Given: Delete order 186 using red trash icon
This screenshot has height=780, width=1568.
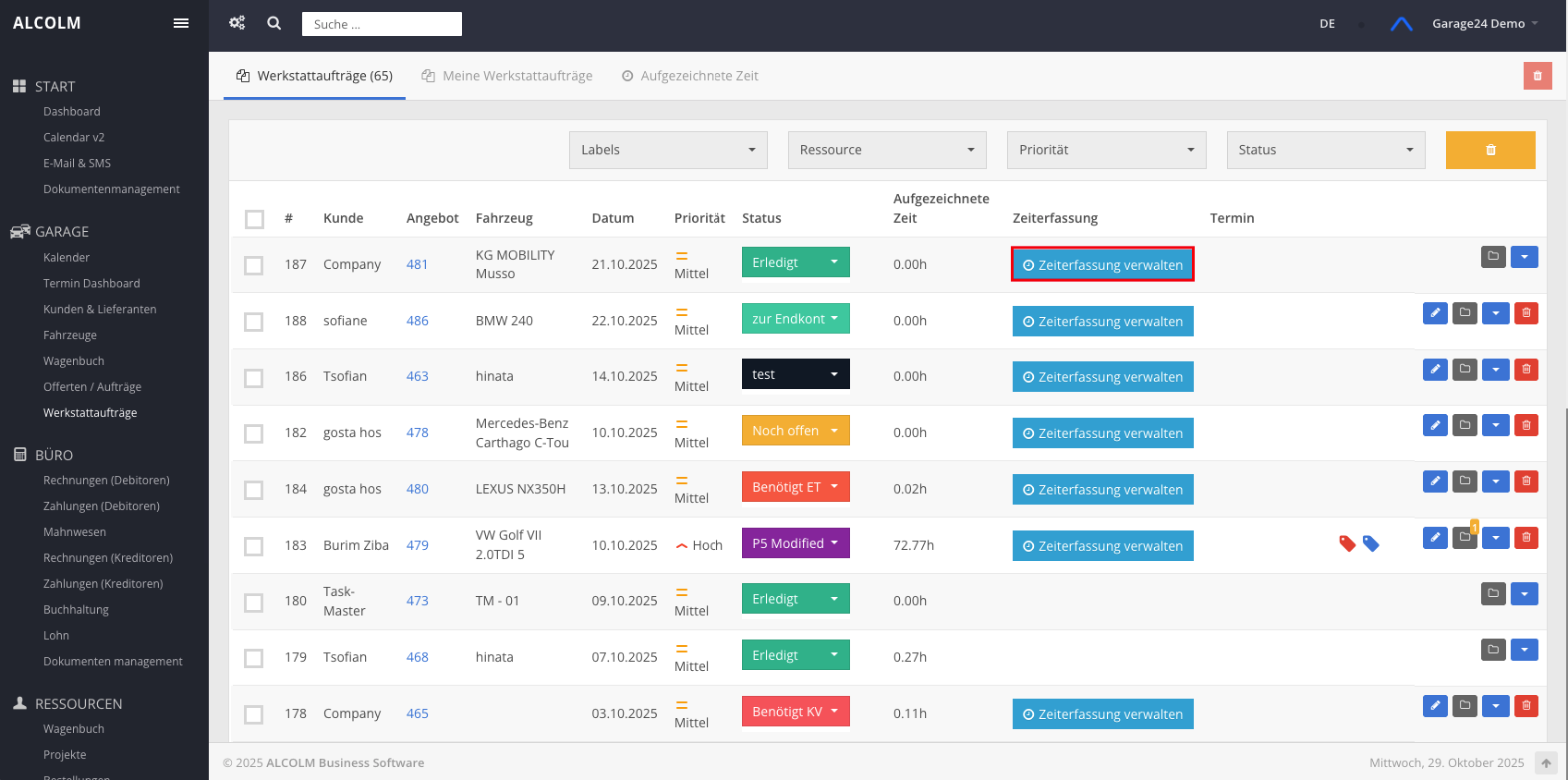Looking at the screenshot, I should click(x=1526, y=370).
